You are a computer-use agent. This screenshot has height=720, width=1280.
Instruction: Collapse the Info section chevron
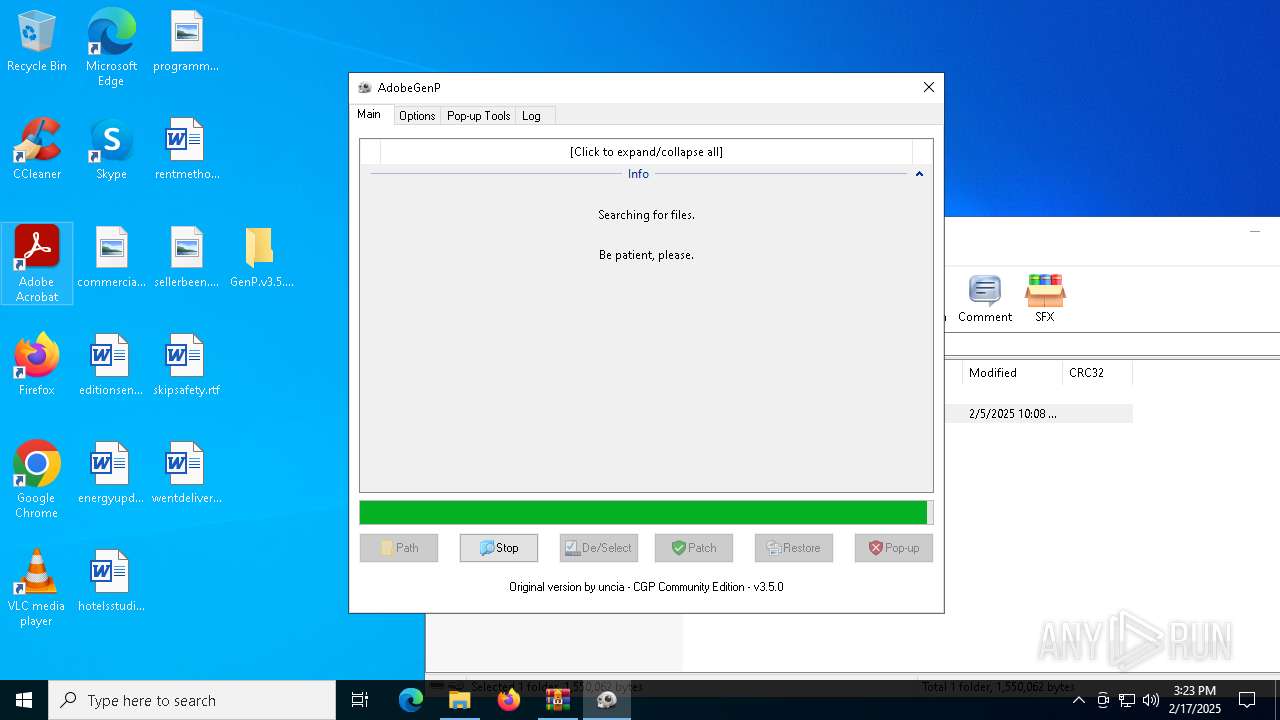(919, 174)
